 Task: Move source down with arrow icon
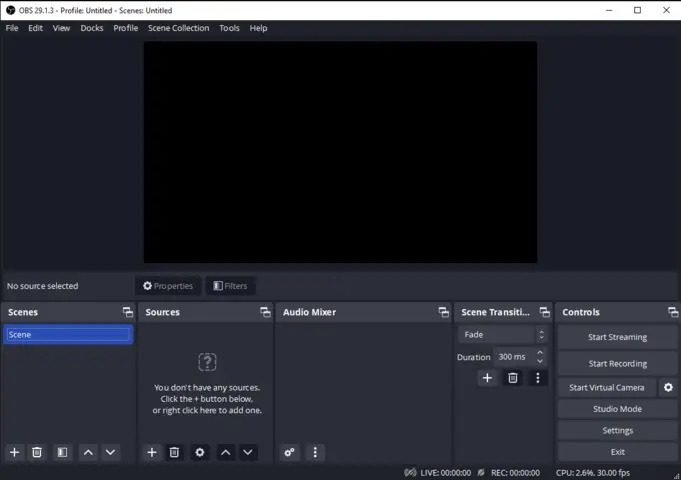click(248, 452)
